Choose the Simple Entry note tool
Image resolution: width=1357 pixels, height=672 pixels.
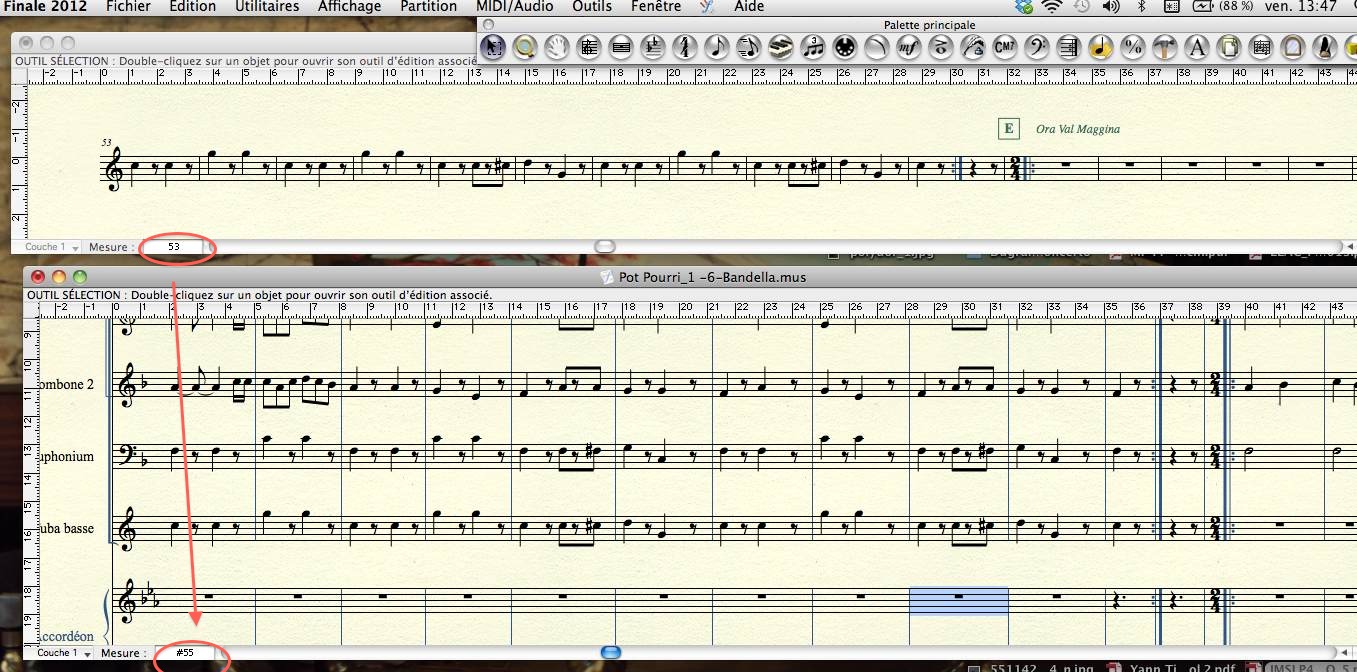716,46
